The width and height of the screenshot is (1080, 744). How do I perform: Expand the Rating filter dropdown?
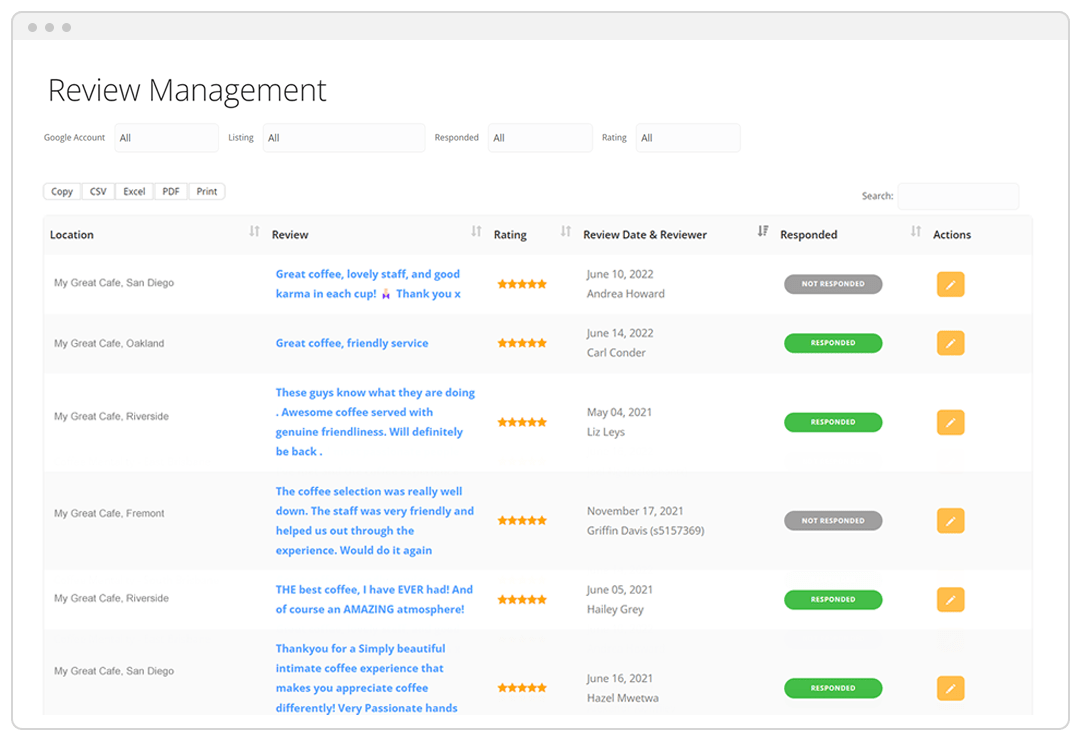[688, 138]
